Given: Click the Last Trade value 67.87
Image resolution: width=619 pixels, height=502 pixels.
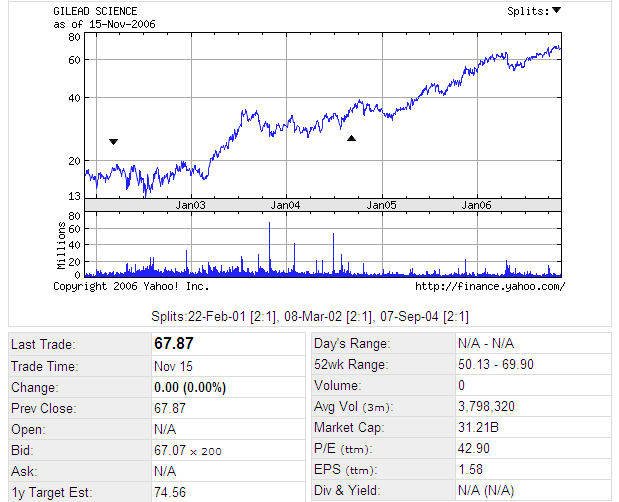Looking at the screenshot, I should [174, 343].
